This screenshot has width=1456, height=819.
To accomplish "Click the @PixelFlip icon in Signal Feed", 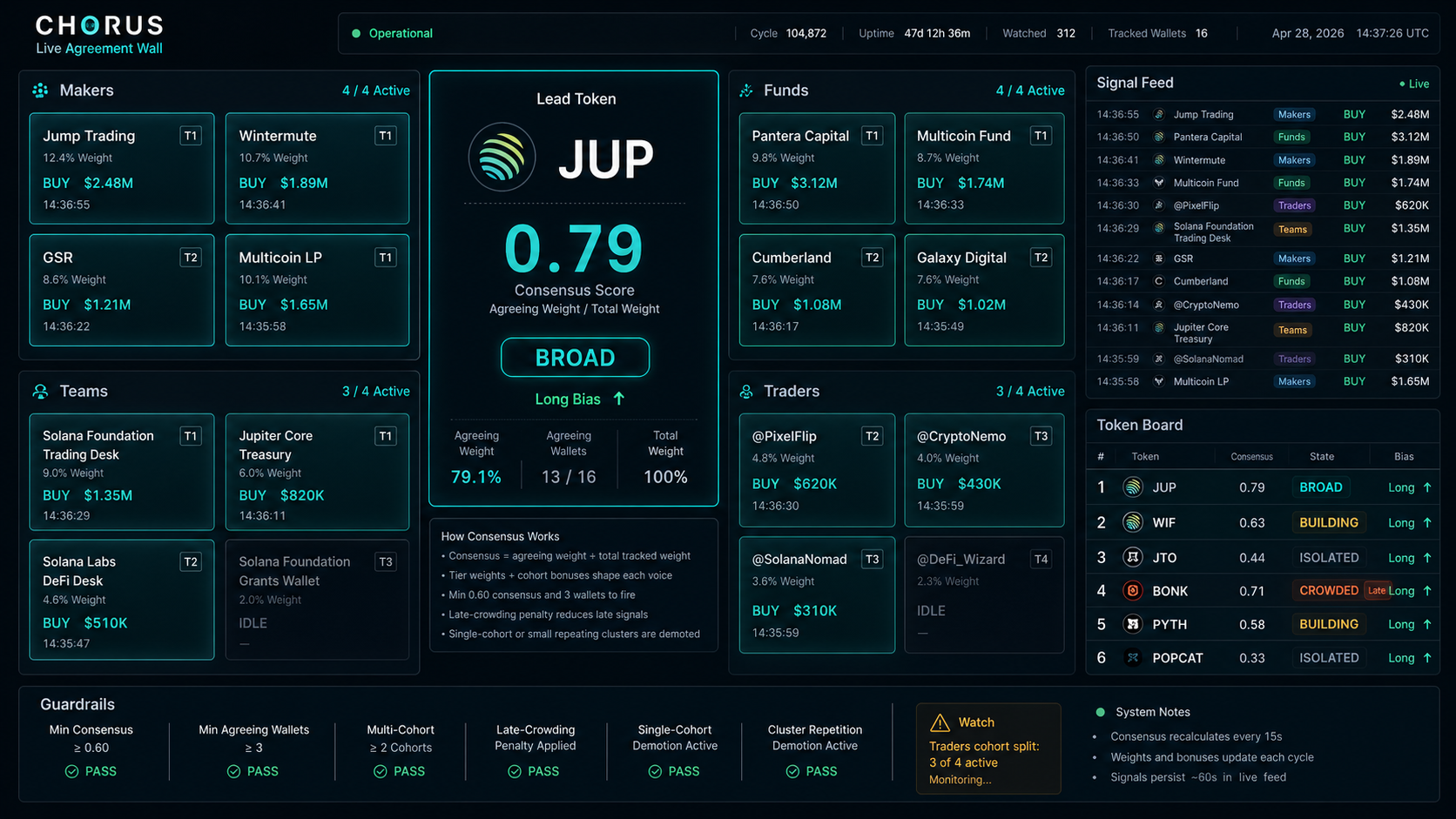I will coord(1159,205).
